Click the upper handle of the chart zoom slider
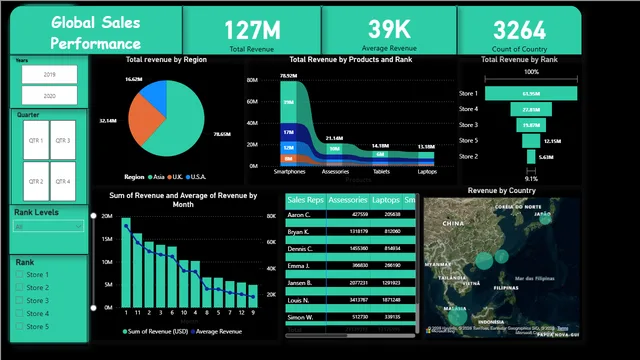 (x=93, y=216)
